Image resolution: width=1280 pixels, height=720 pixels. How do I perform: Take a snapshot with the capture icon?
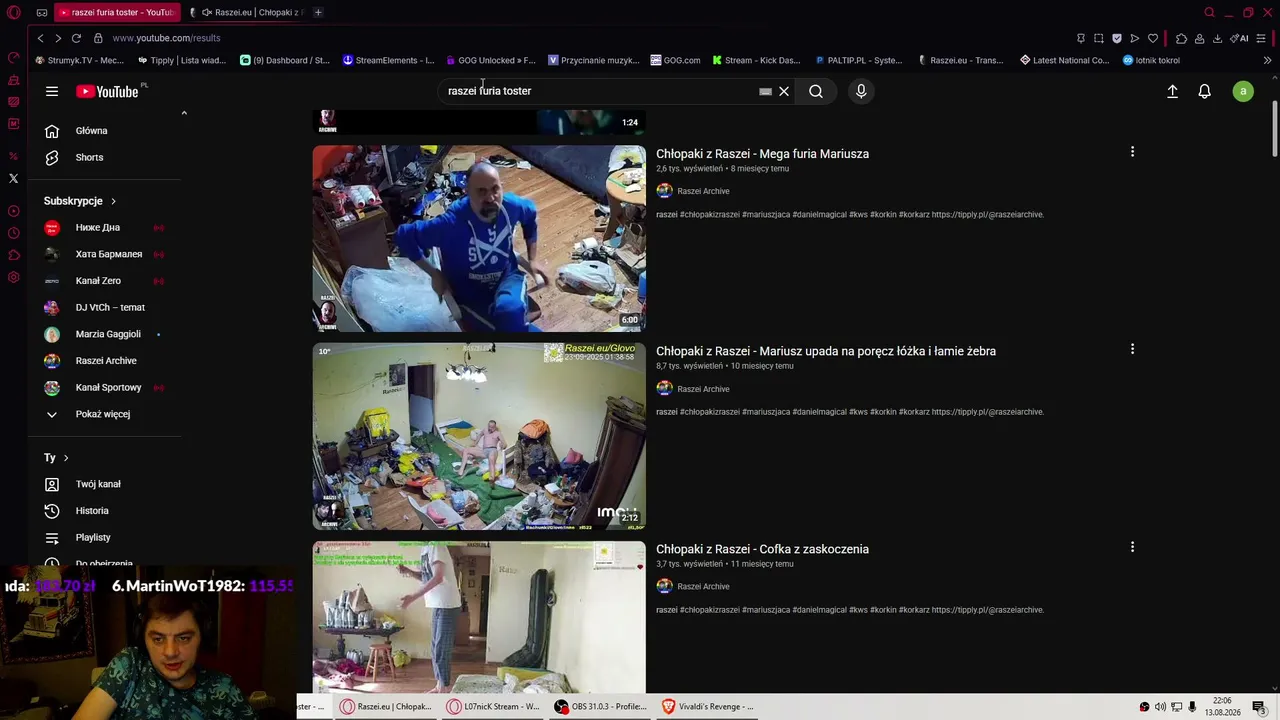(x=1099, y=38)
